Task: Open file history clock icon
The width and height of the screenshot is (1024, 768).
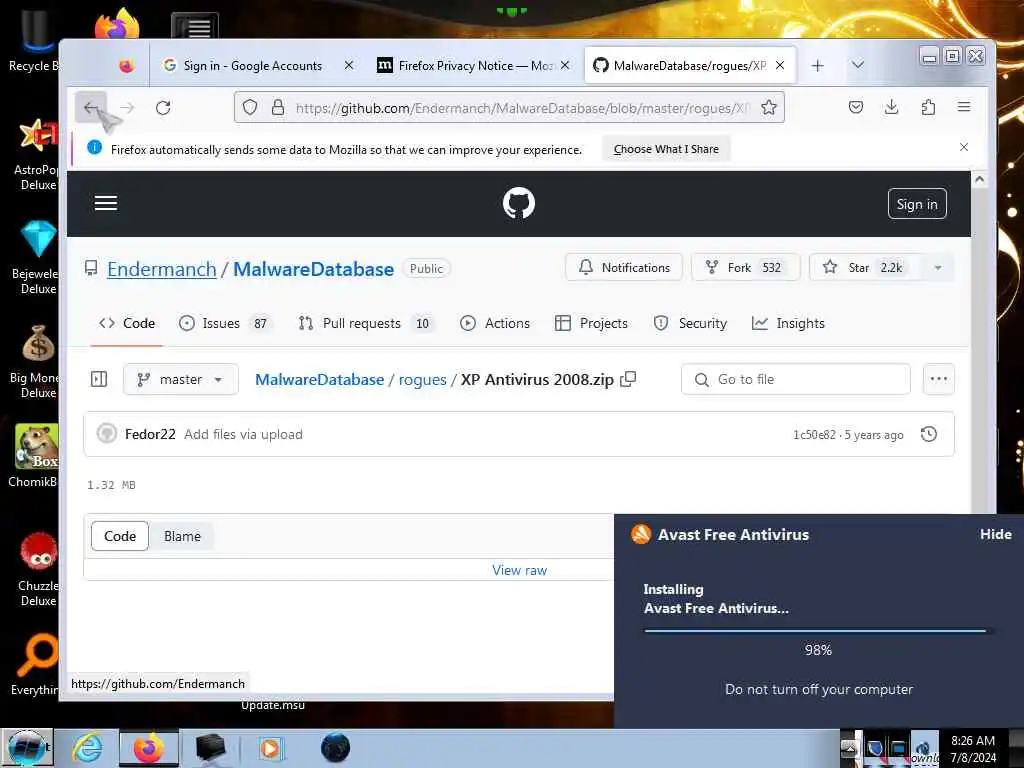Action: (x=929, y=434)
